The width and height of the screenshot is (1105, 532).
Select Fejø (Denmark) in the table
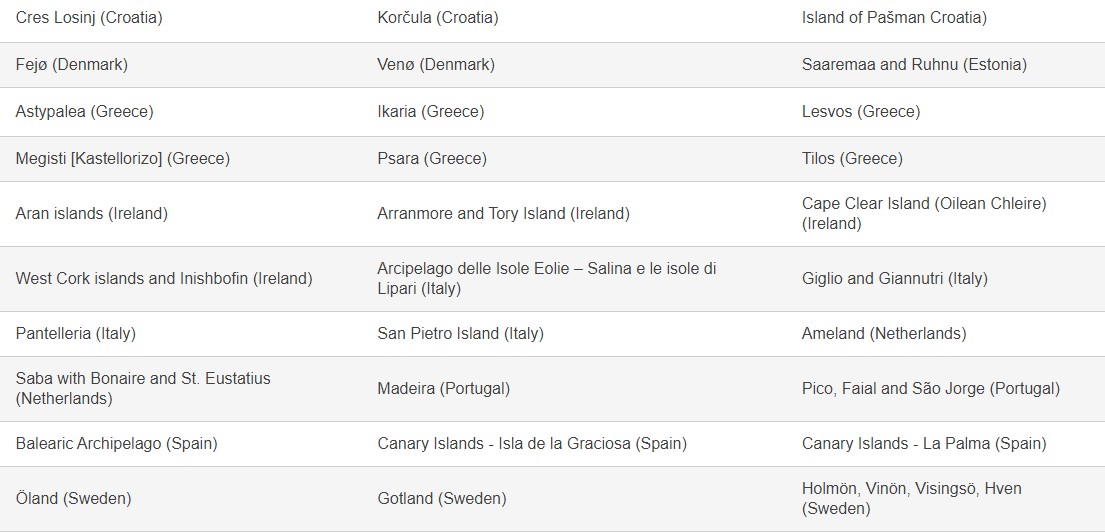72,65
